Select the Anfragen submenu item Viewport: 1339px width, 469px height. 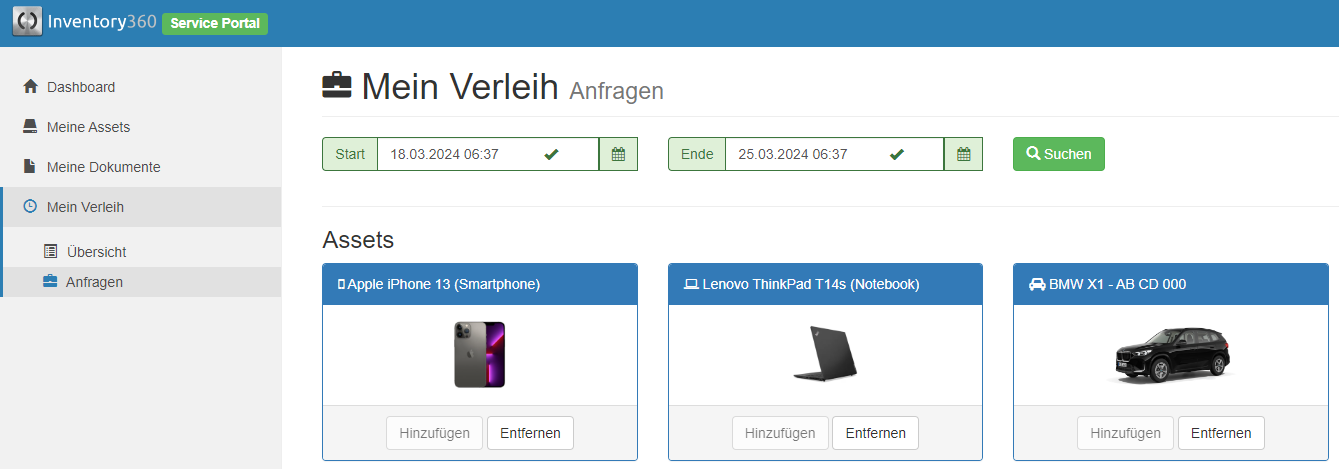(140, 282)
